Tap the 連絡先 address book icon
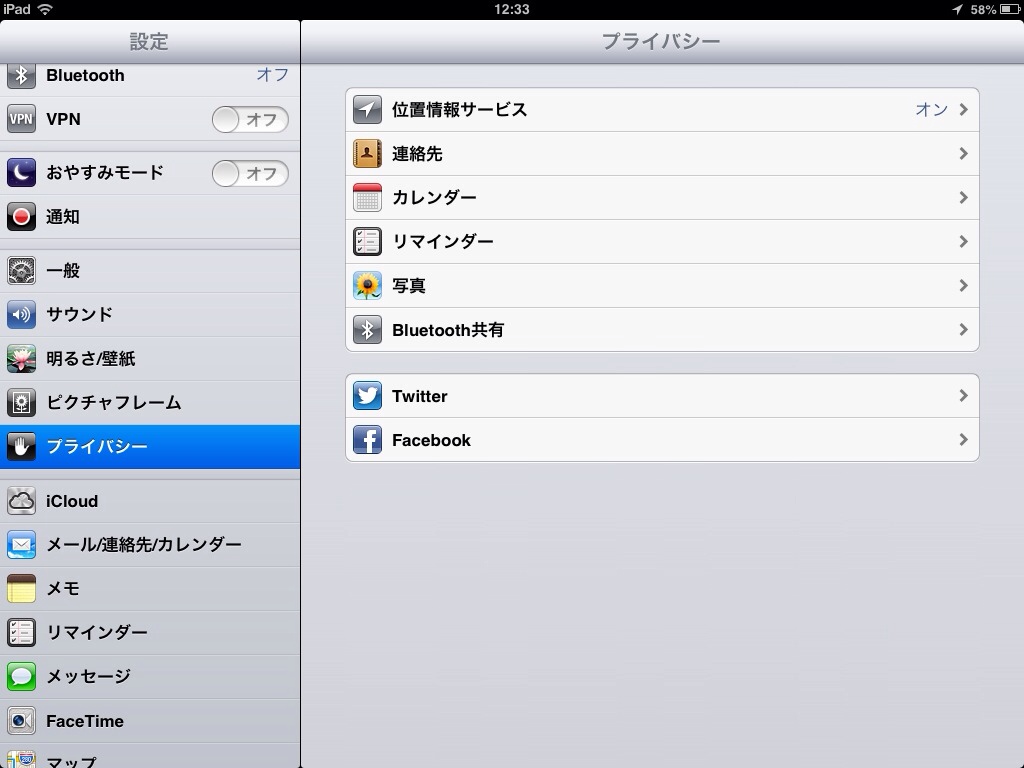The width and height of the screenshot is (1024, 768). 367,153
